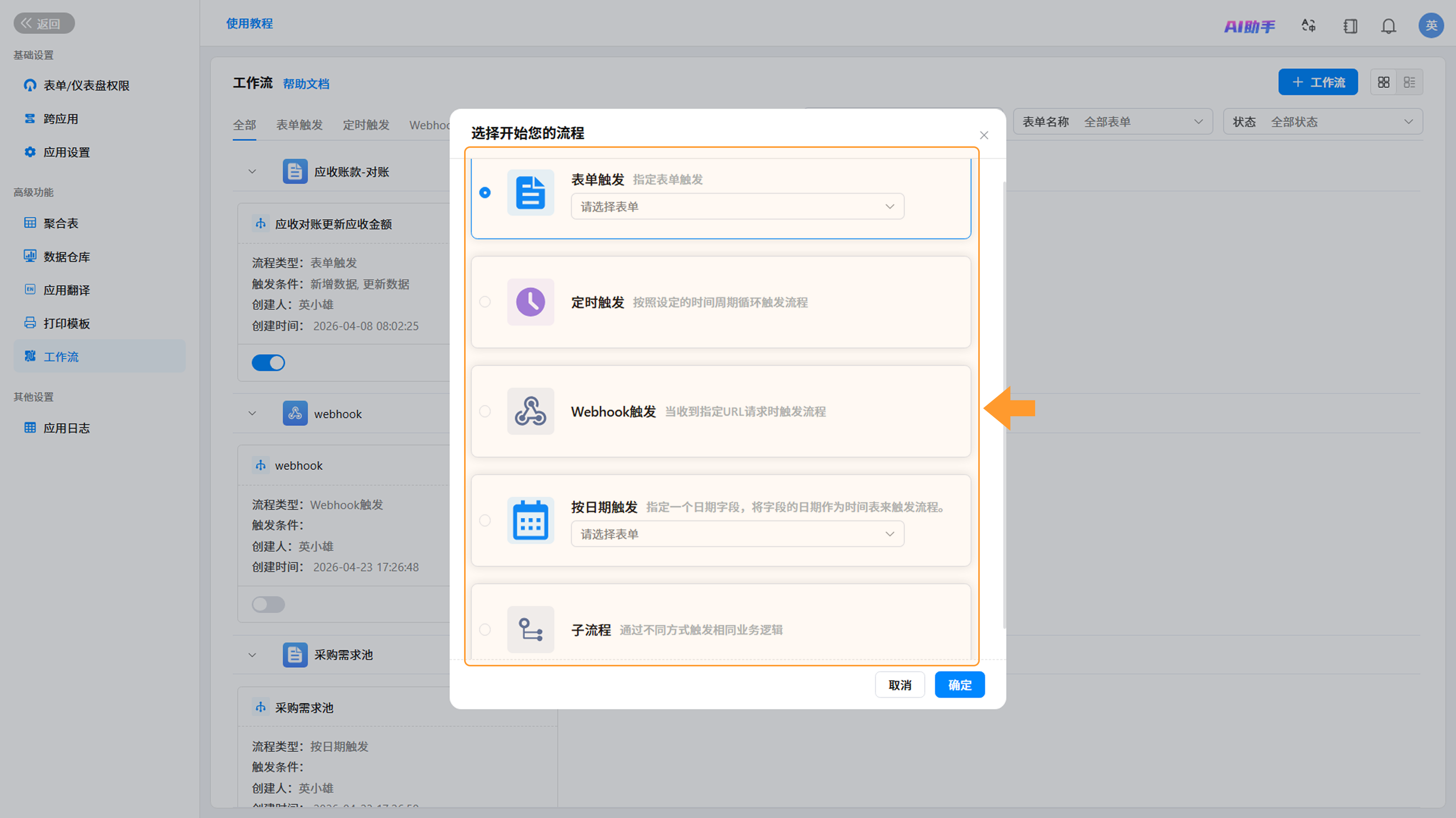Click the Webhook触发 icon in dialog
The width and height of the screenshot is (1456, 818).
coord(530,411)
